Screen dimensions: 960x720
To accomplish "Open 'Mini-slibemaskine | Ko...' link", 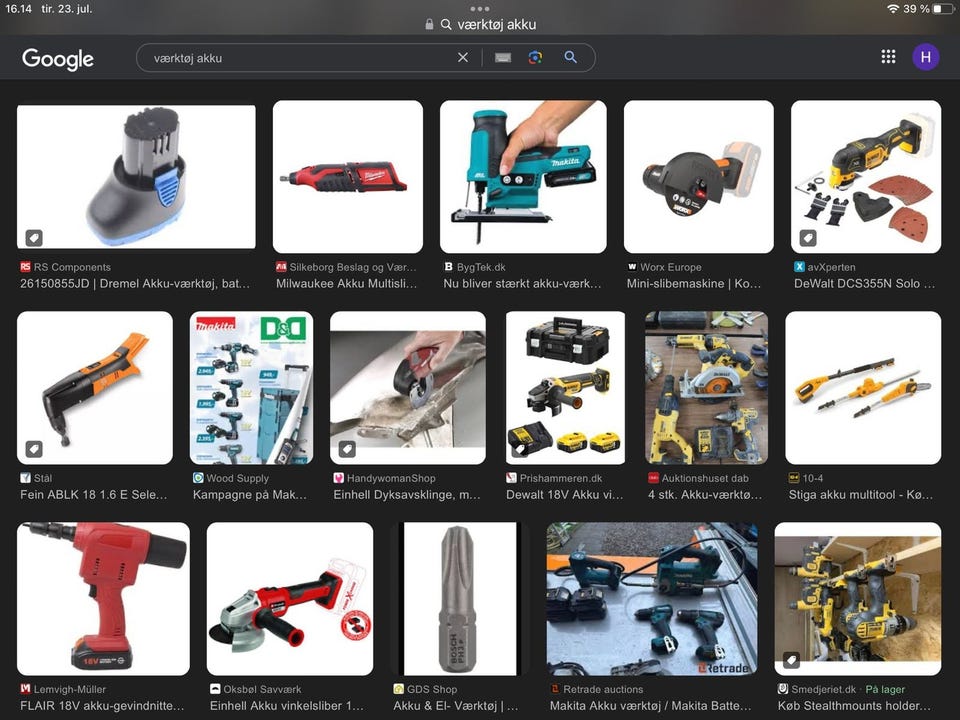I will tap(694, 283).
